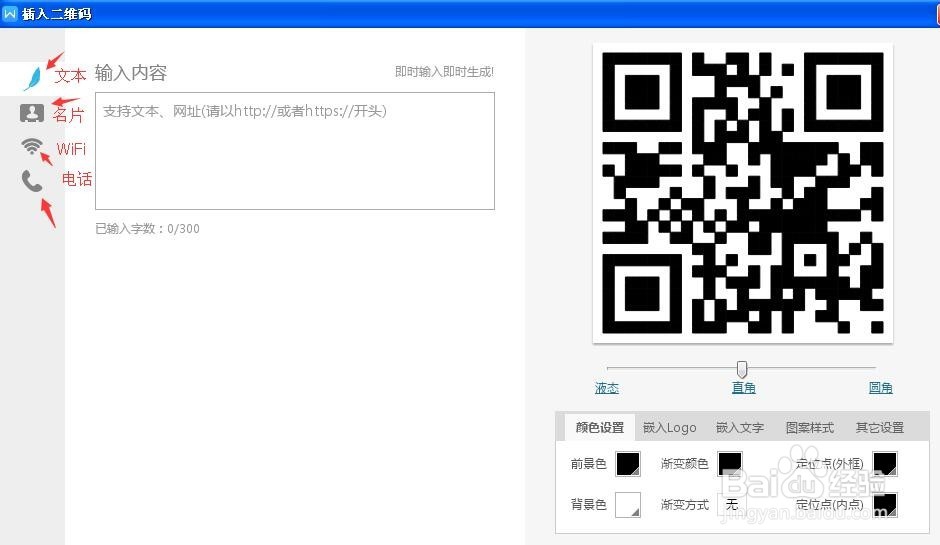Switch to the 嵌入文字 tab

[x=740, y=427]
